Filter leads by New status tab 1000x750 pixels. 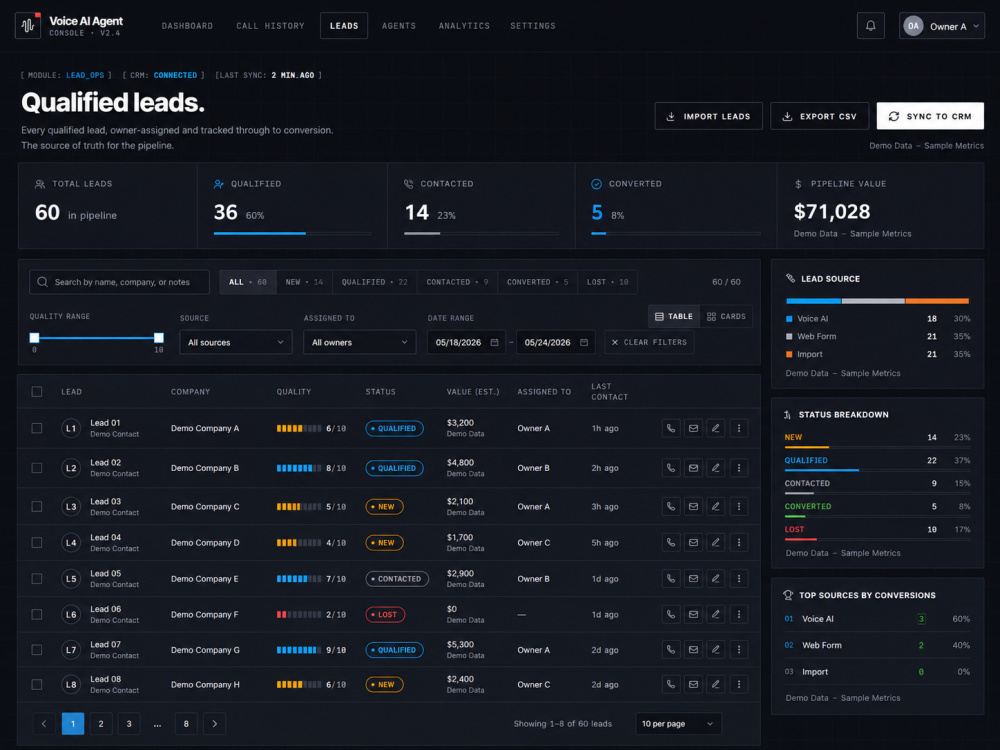pos(304,282)
